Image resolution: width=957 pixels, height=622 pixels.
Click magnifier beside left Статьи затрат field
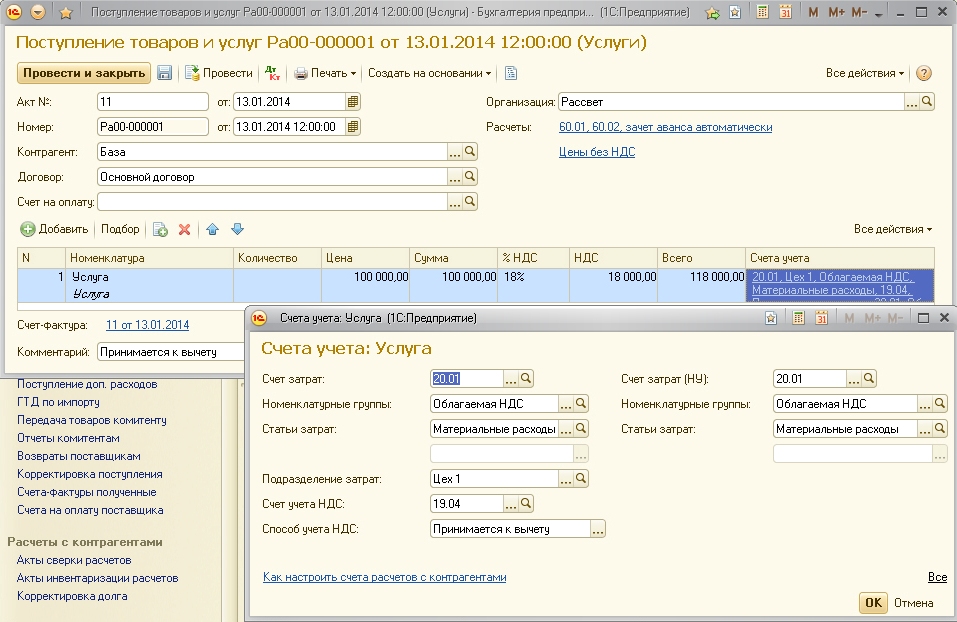[581, 429]
